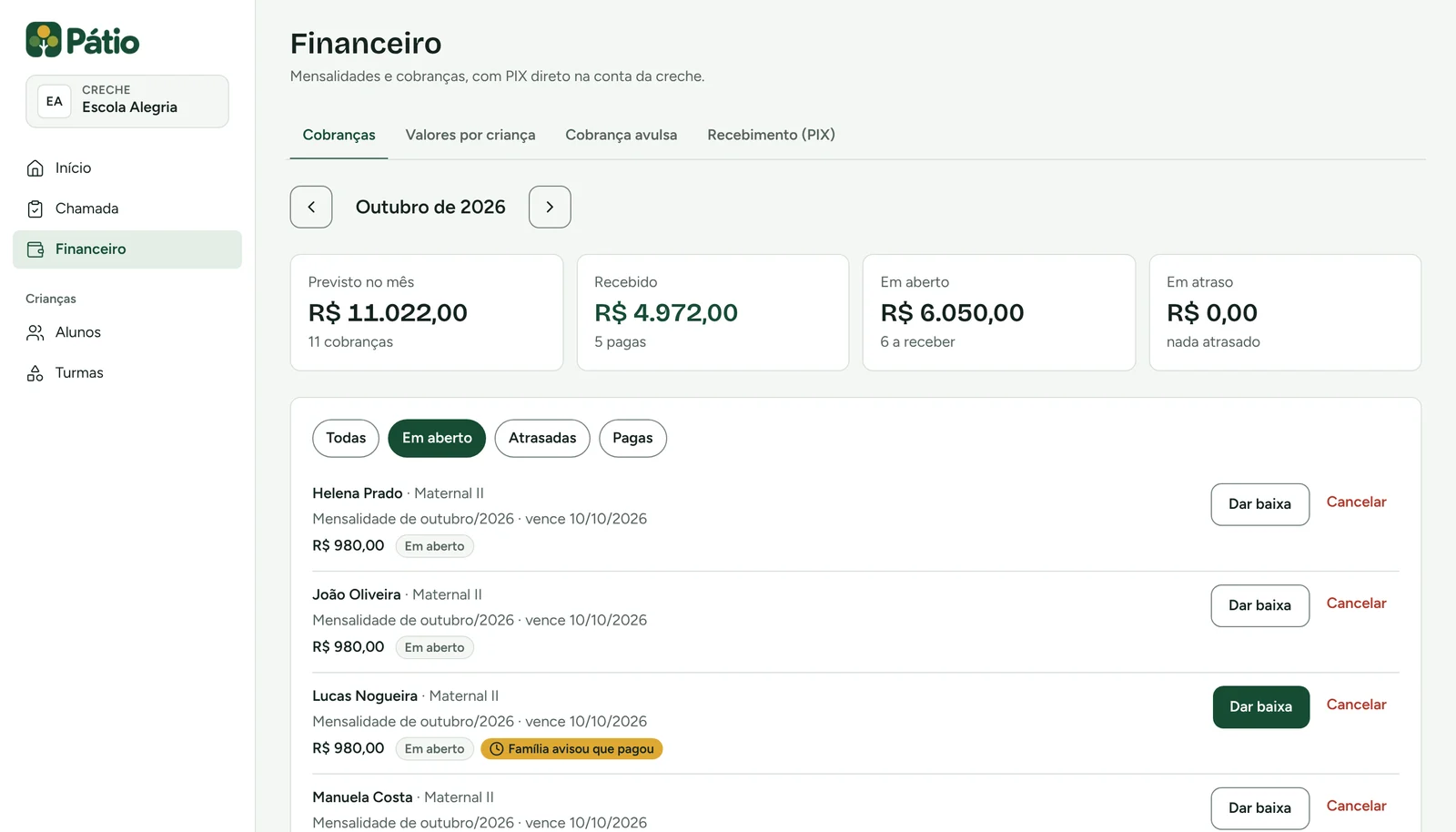Image resolution: width=1456 pixels, height=832 pixels.
Task: Open Chamada in the sidebar
Action: 127,209
